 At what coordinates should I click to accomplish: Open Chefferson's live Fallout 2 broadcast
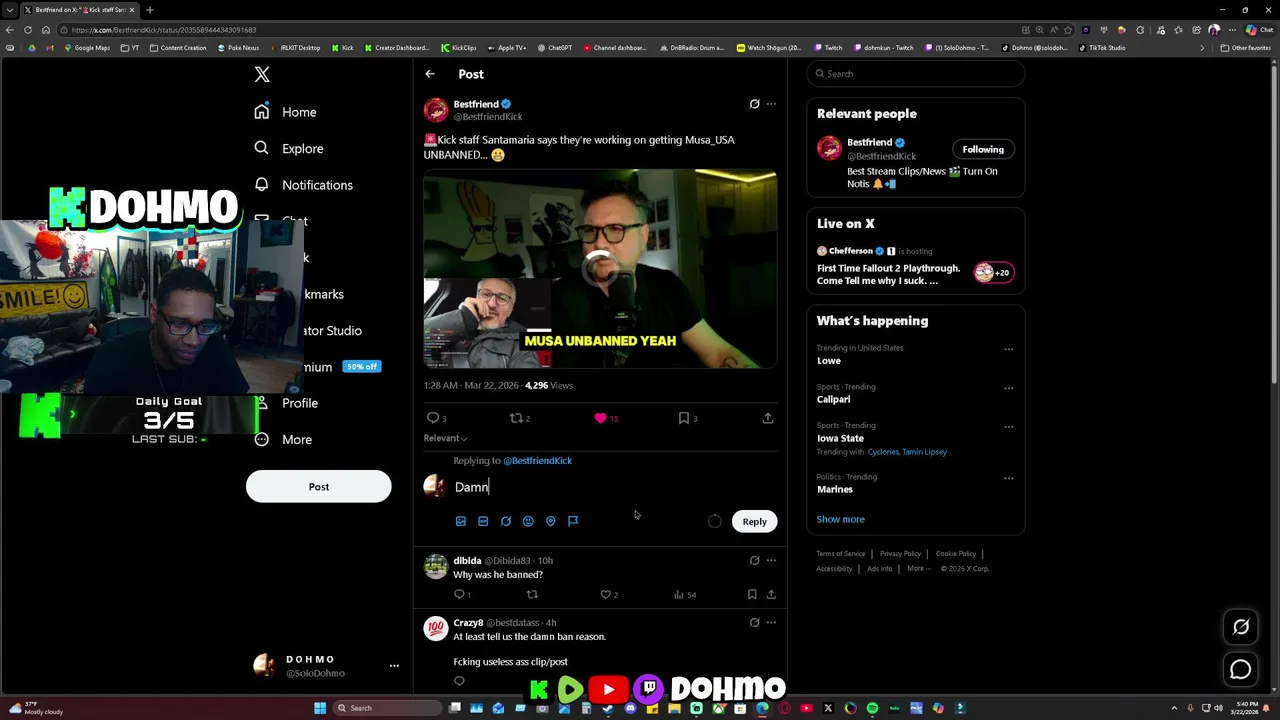914,267
